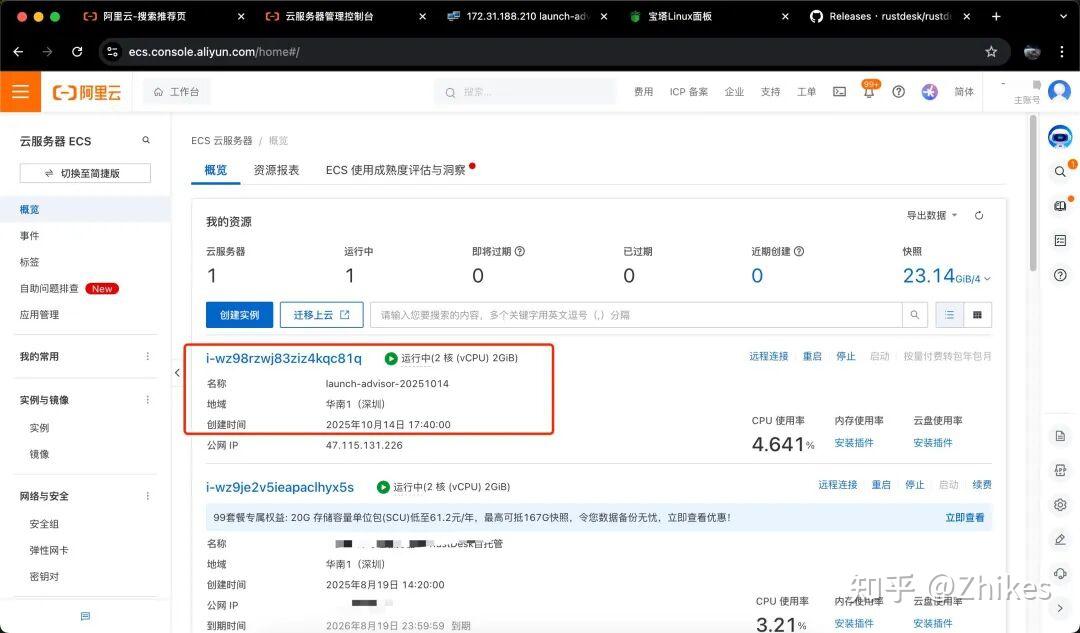1080x633 pixels.
Task: Switch to list view layout
Action: [950, 315]
